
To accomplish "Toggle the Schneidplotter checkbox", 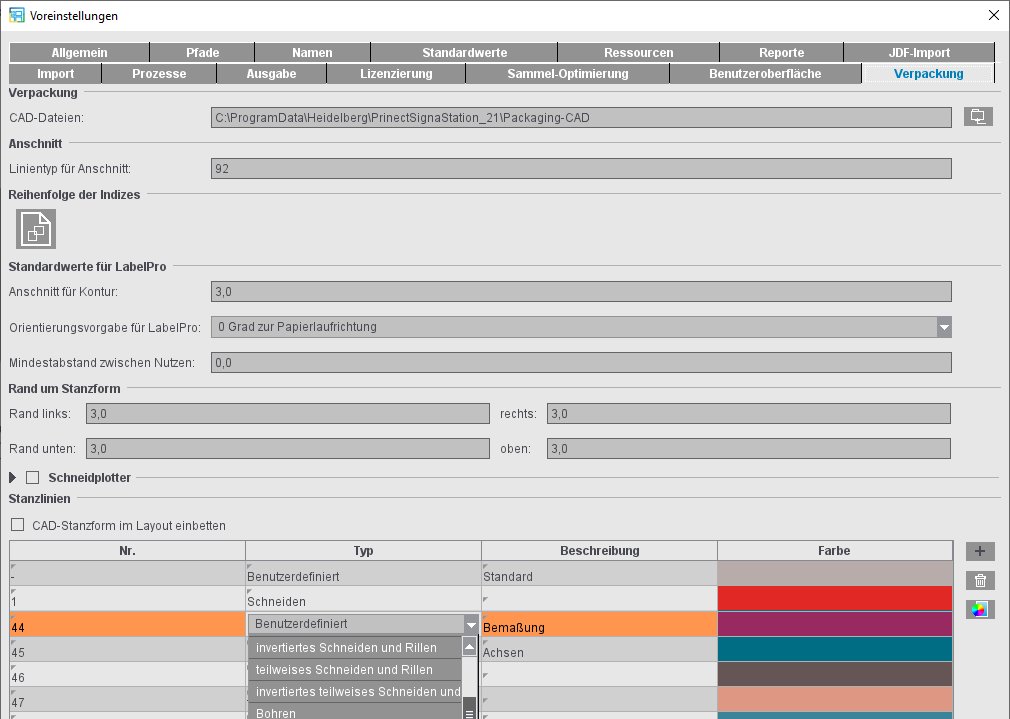I will (x=33, y=477).
